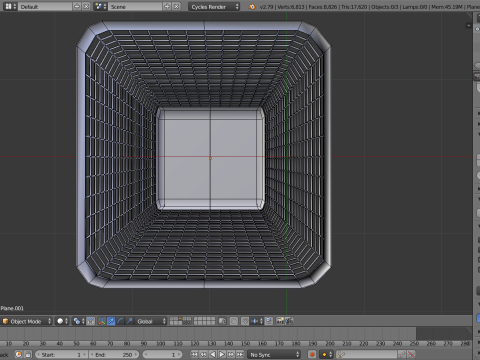Image resolution: width=480 pixels, height=360 pixels.
Task: Click the Plane.001 object label
Action: coord(12,308)
